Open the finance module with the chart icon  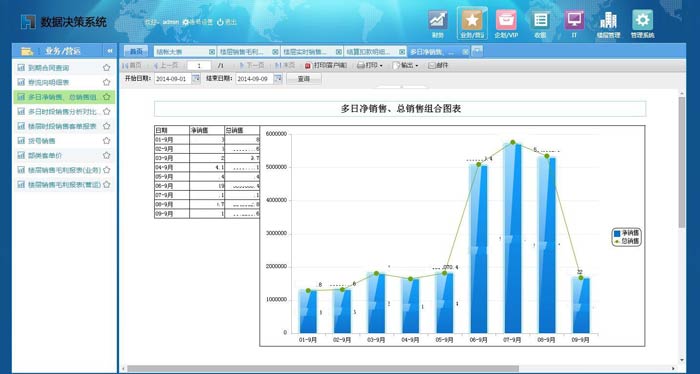(x=438, y=21)
